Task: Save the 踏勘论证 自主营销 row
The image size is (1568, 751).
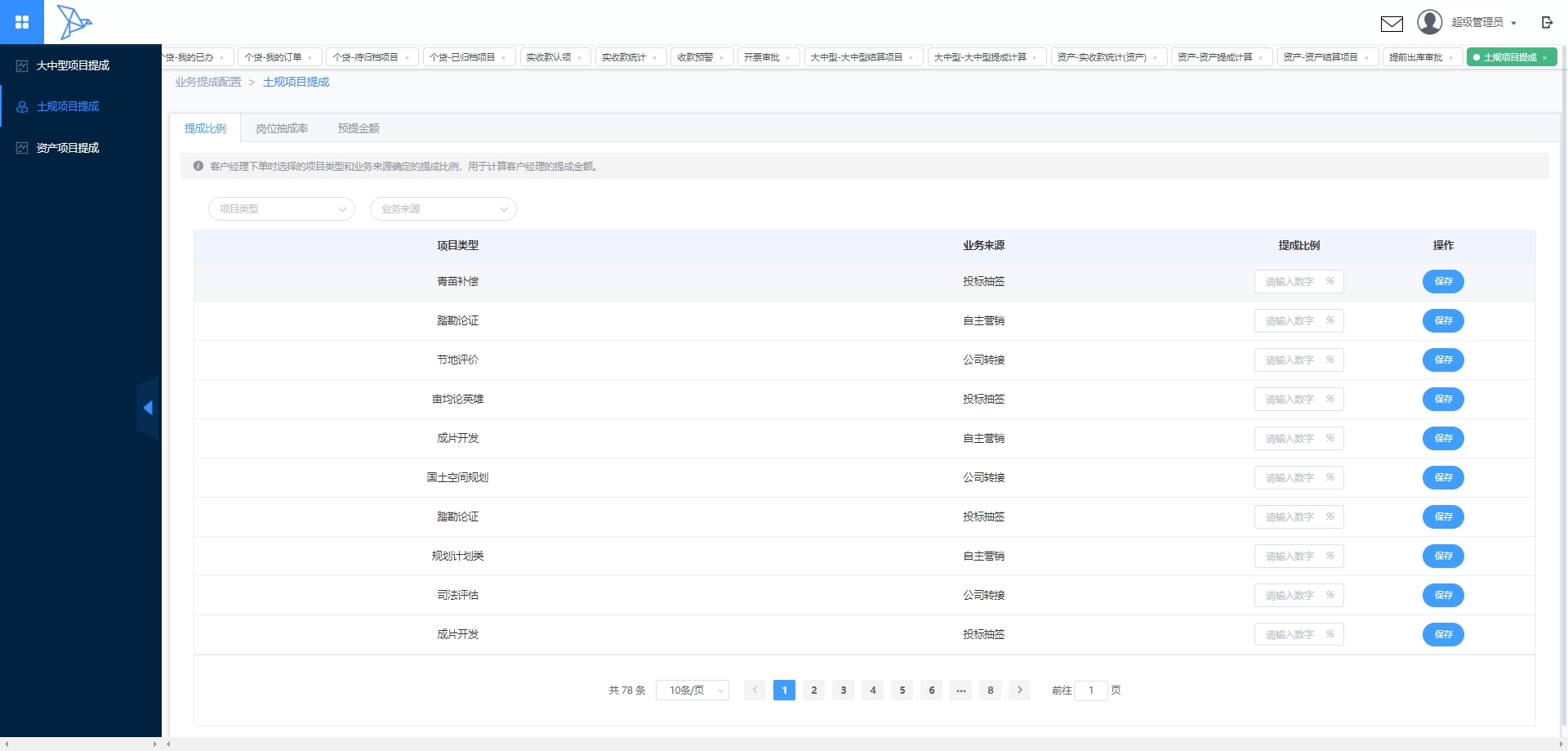Action: [1443, 321]
